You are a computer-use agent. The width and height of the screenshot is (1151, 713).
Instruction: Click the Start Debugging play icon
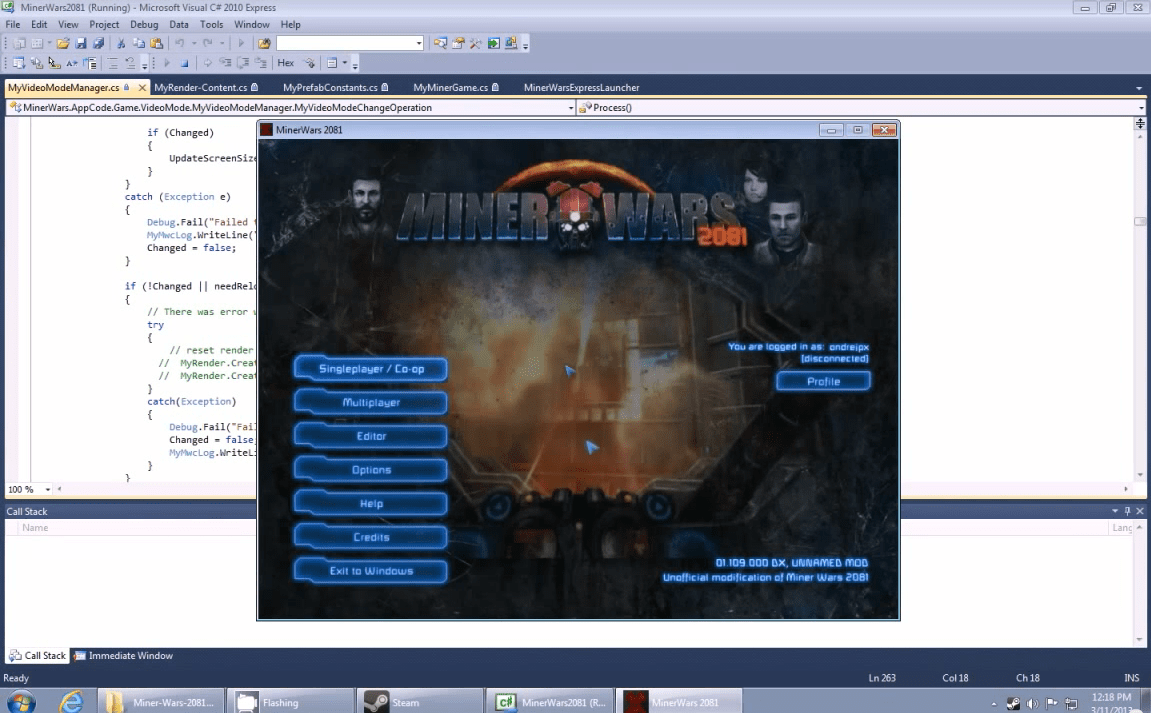point(241,43)
